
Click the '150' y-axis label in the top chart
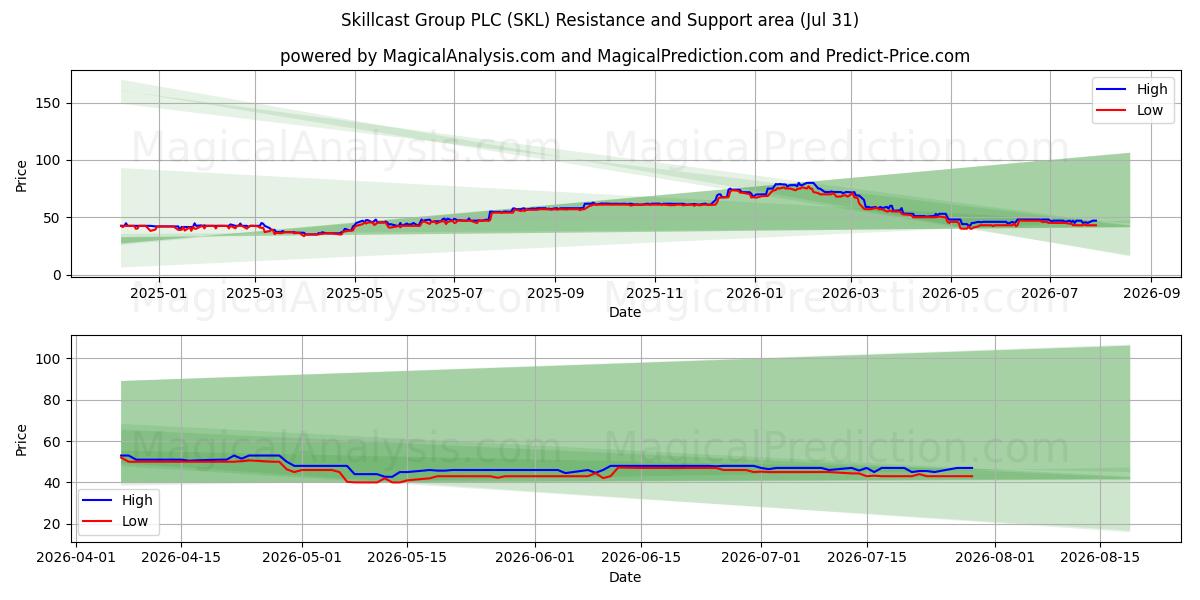point(50,103)
